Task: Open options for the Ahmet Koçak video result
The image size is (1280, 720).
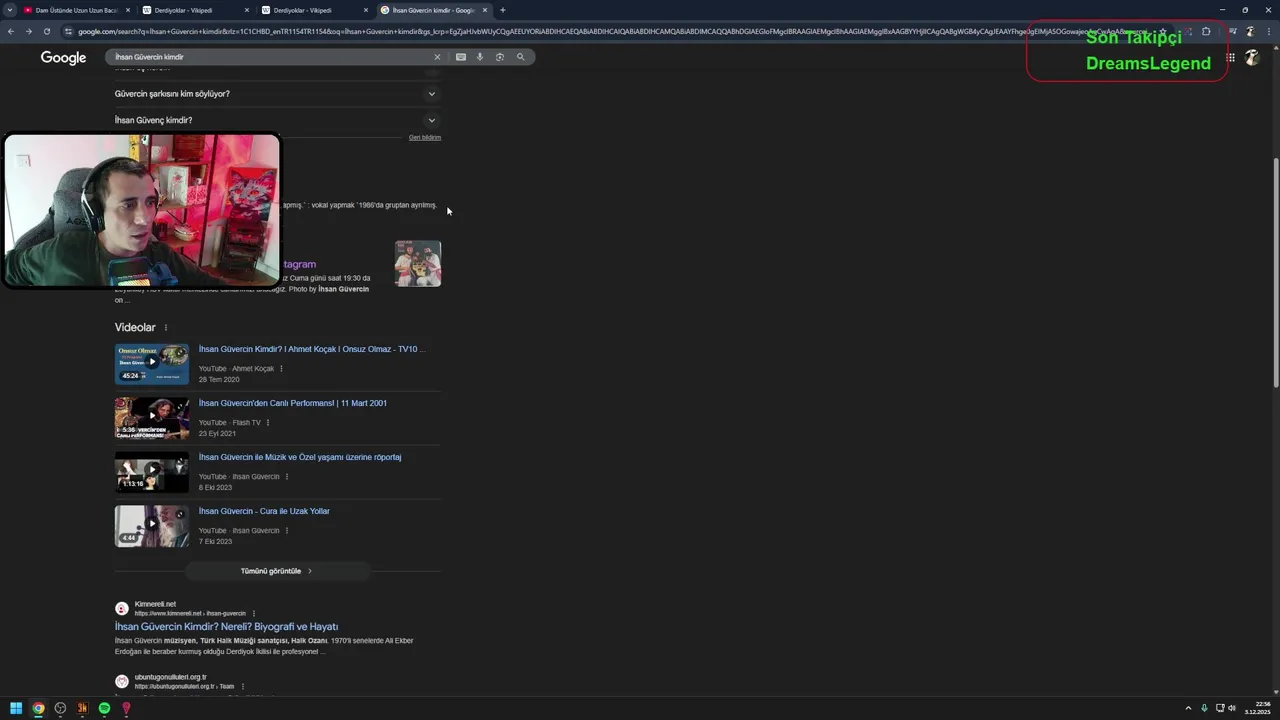Action: point(281,369)
